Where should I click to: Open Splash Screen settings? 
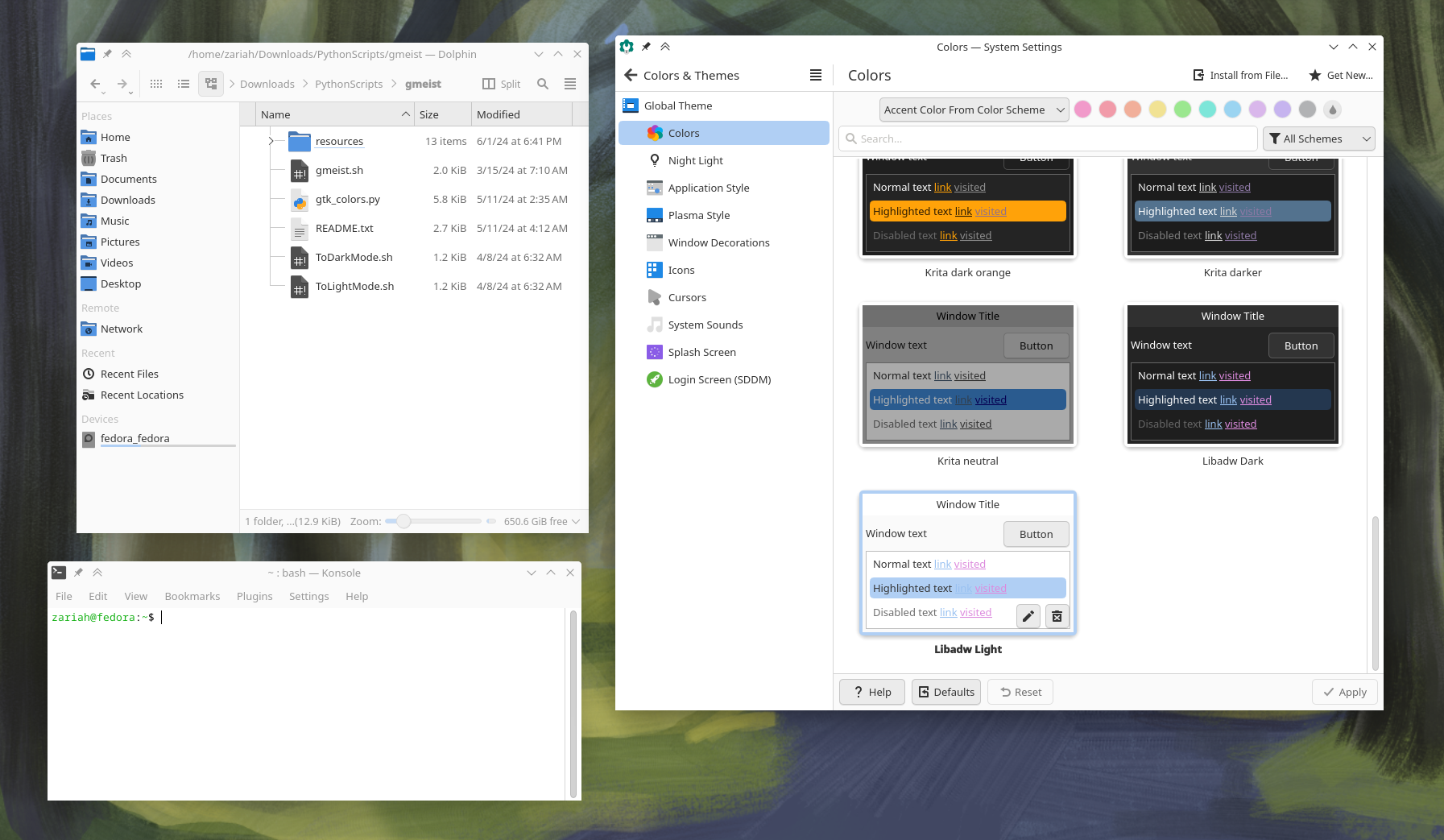[724, 352]
